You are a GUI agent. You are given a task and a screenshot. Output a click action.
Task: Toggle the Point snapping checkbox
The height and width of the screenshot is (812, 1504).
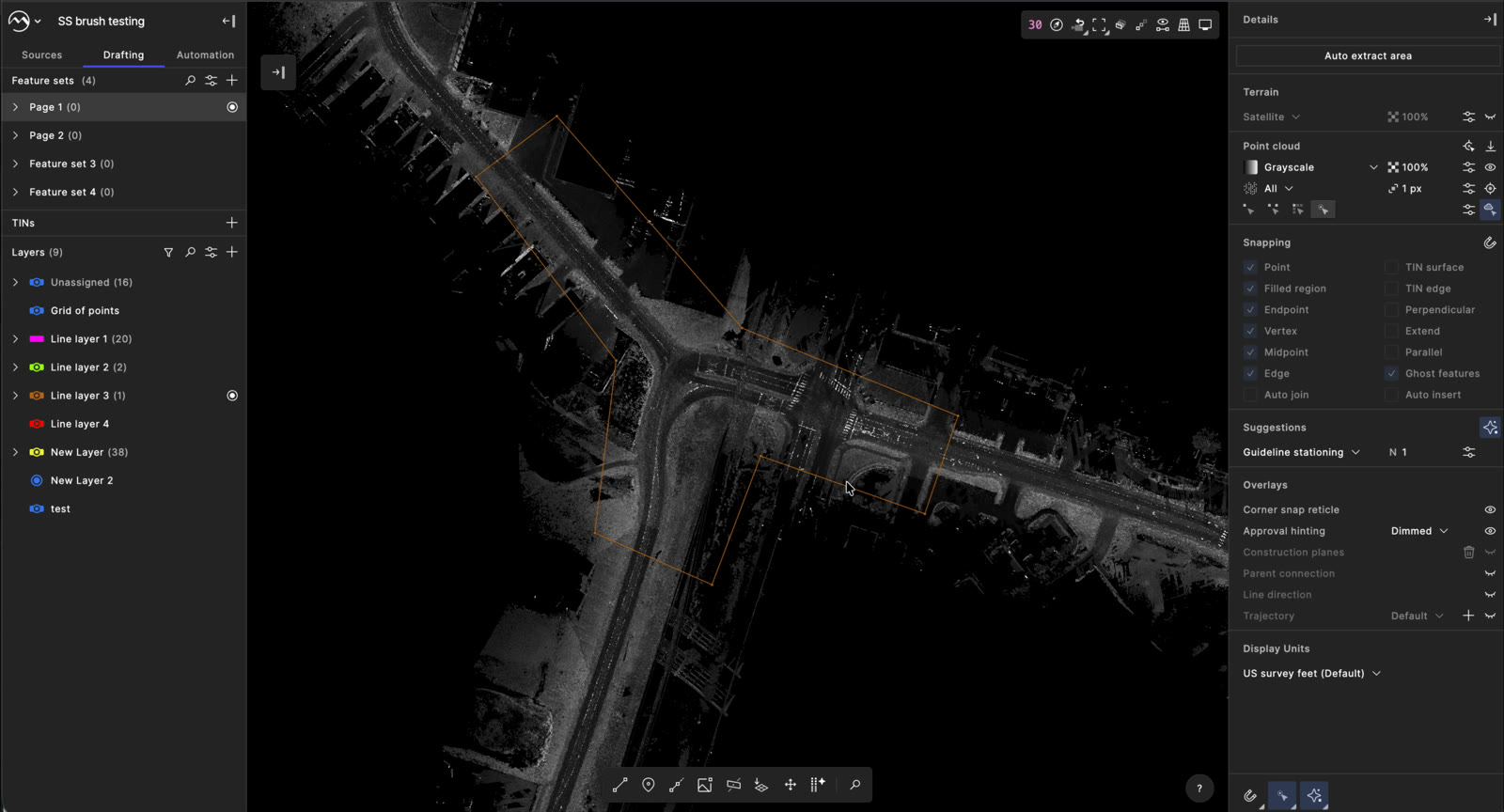click(1250, 267)
